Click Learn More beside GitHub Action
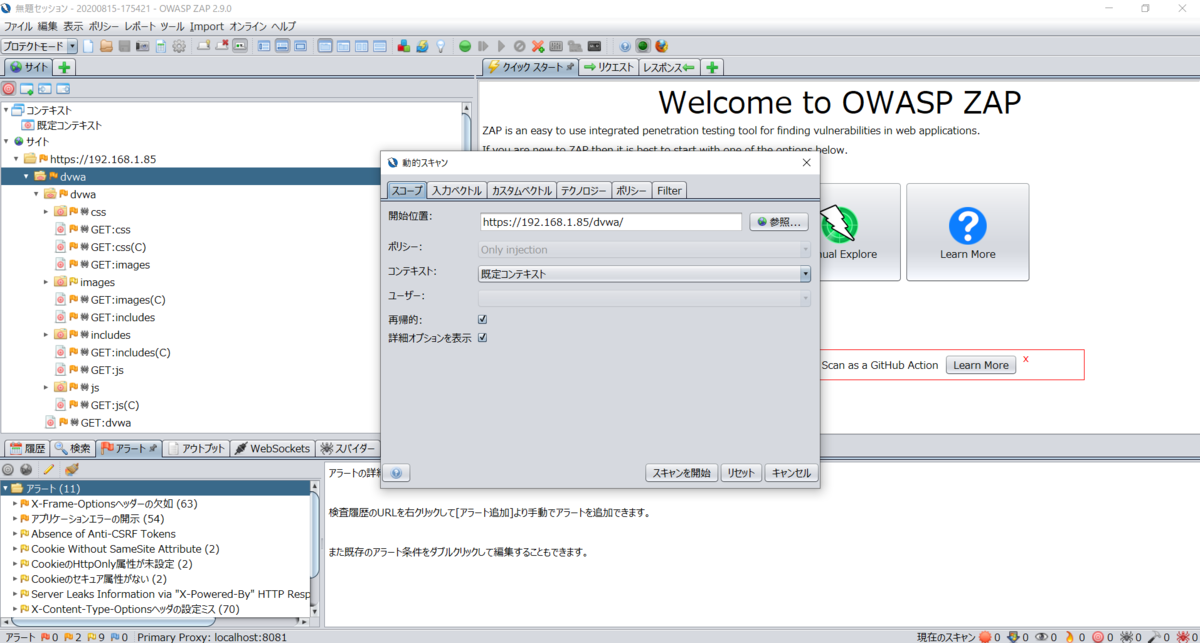1200x643 pixels. pos(981,365)
